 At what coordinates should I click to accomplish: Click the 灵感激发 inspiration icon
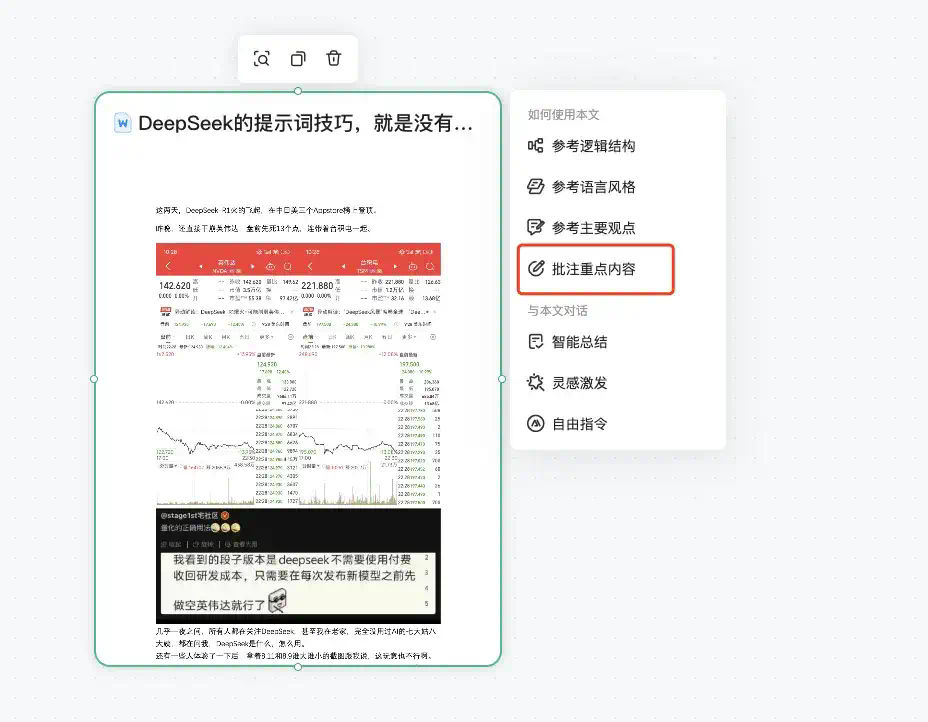tap(536, 382)
